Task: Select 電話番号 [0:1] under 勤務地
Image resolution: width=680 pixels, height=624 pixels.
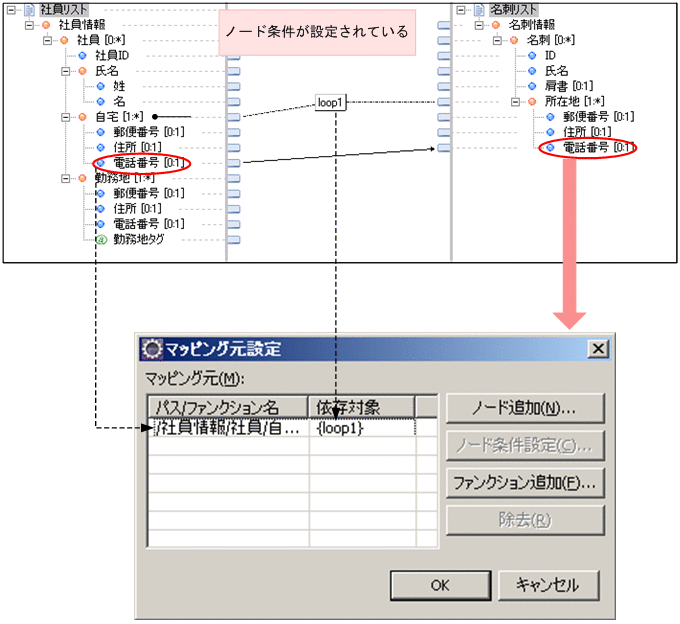Action: click(x=149, y=224)
